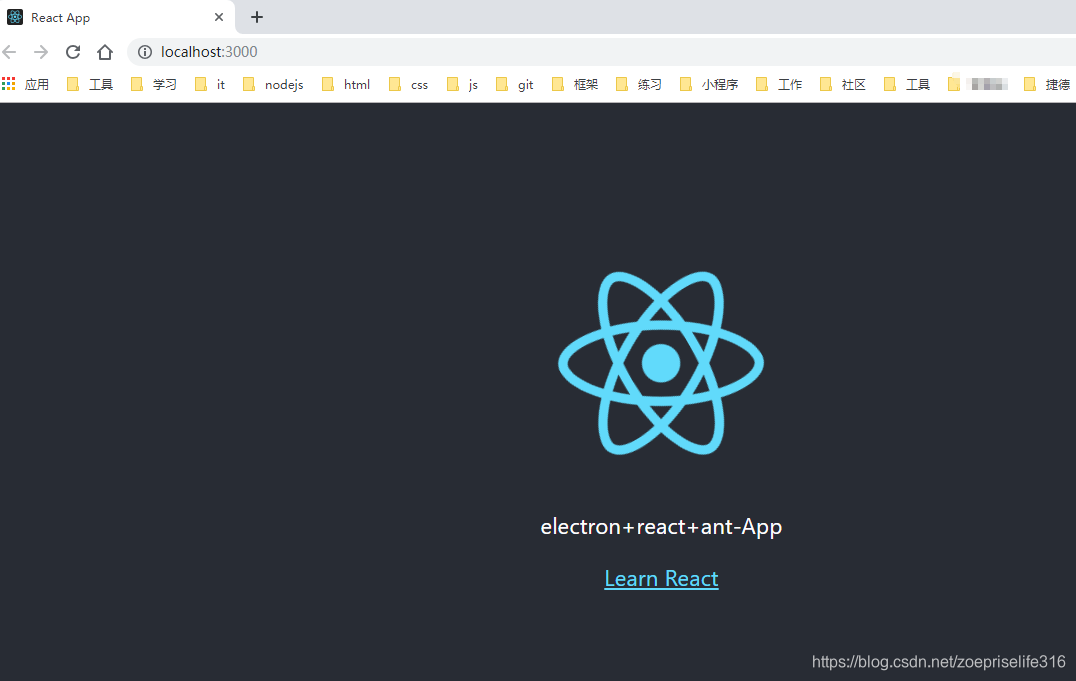Open the nodejs bookmark folder
Image resolution: width=1076 pixels, height=681 pixels.
coord(273,84)
